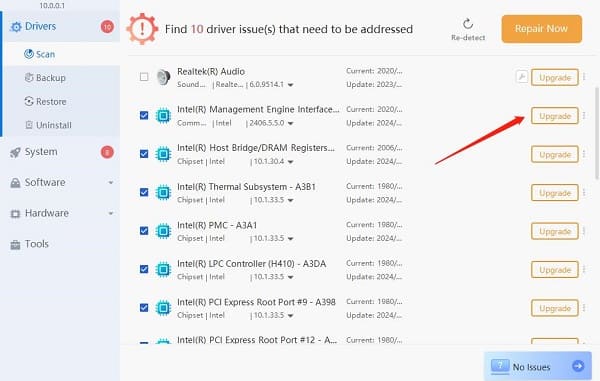Image resolution: width=600 pixels, height=381 pixels.
Task: Click chip icon for Intel Host Bridge/DRAM Registers
Action: pyautogui.click(x=163, y=154)
